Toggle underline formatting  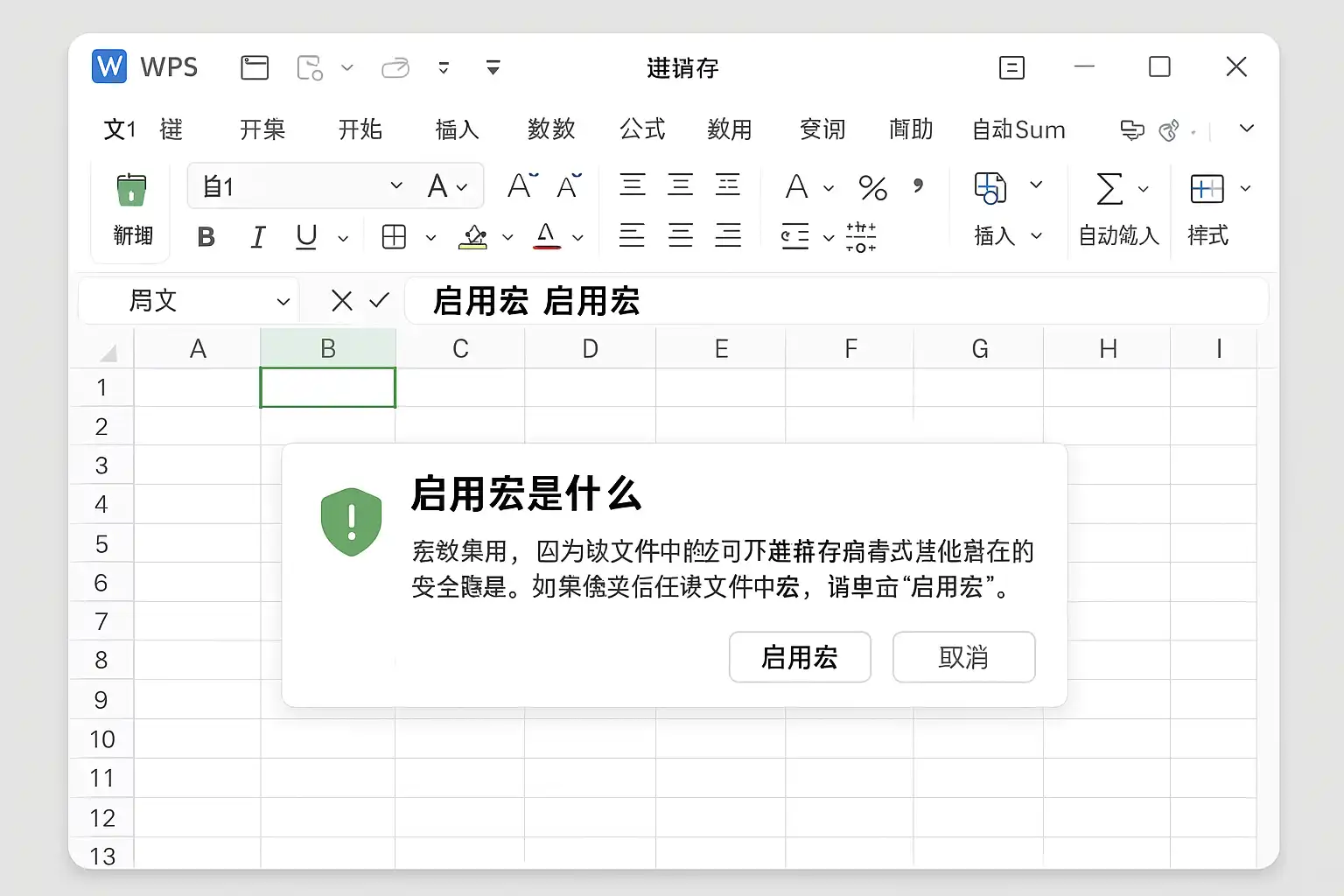point(306,237)
